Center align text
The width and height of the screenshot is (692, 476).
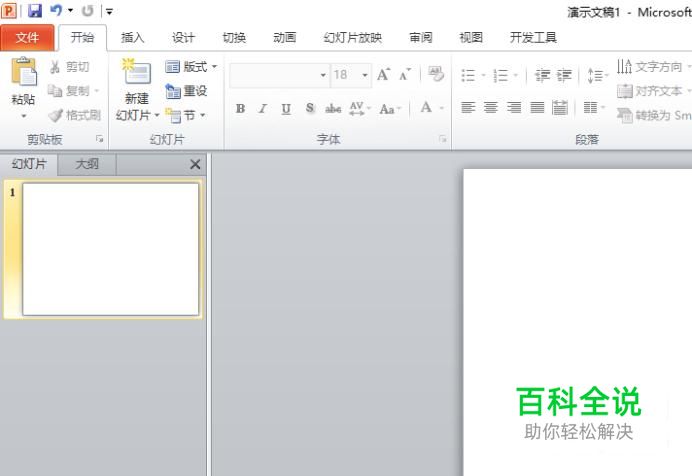pos(491,107)
